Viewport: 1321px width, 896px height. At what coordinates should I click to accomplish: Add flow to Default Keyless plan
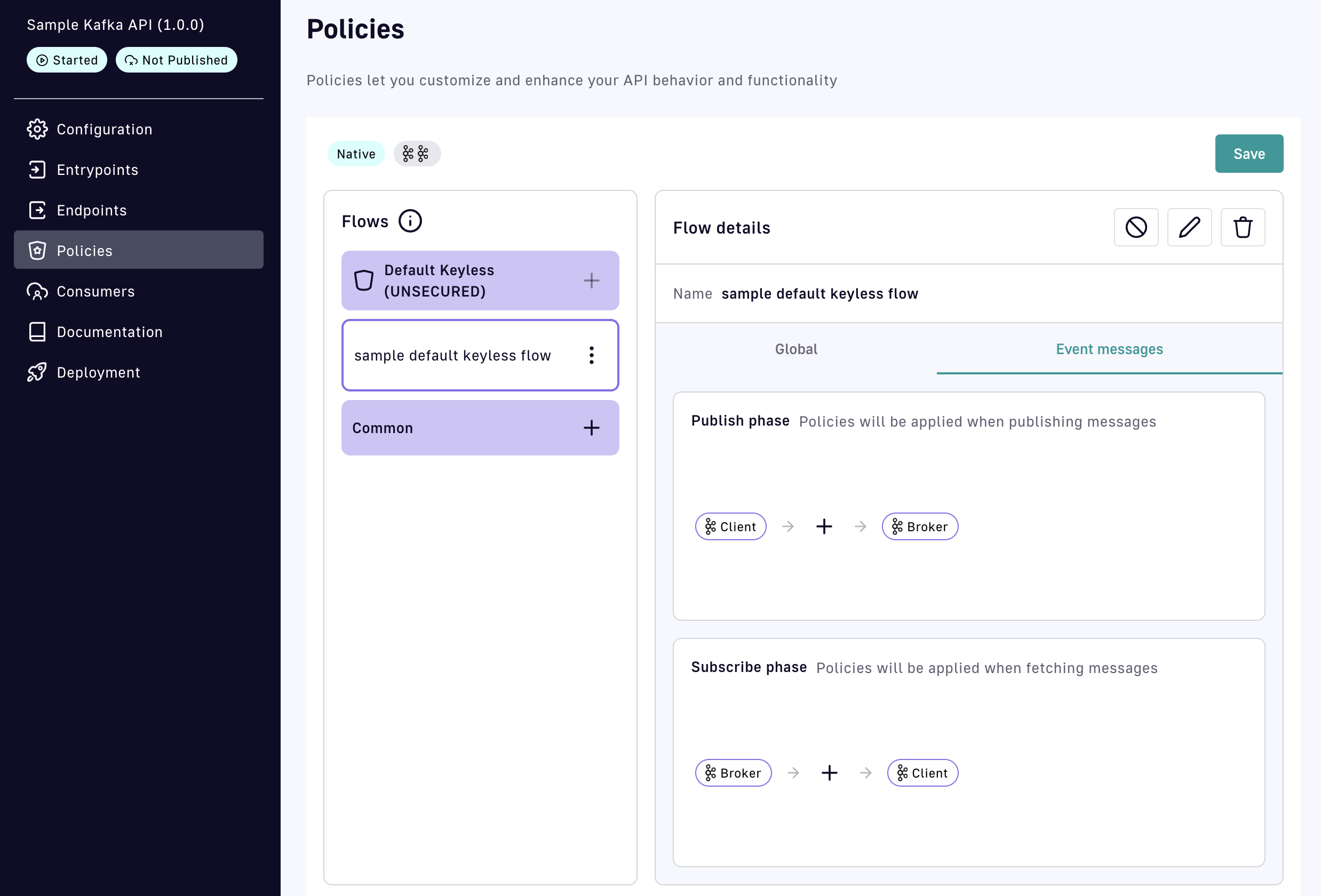(x=591, y=281)
